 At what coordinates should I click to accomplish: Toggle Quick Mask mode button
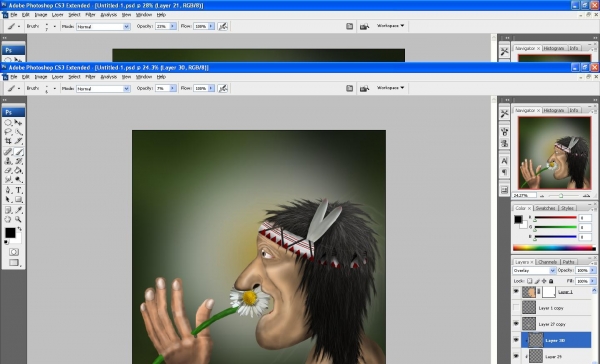tap(14, 252)
